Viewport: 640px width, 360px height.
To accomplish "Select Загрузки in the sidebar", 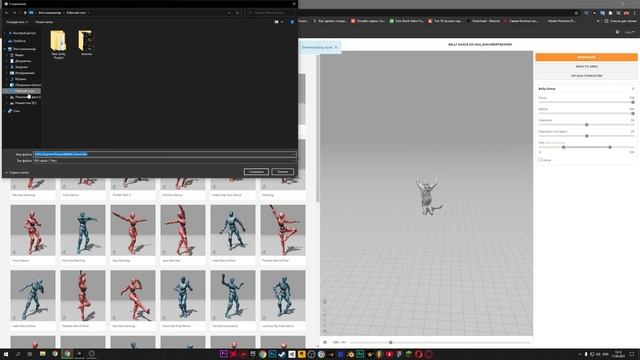I will point(21,67).
